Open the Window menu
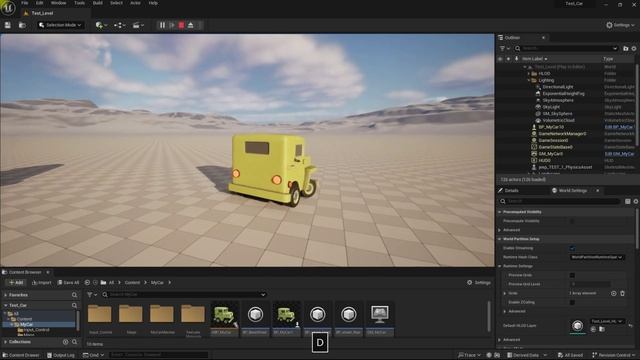 tap(58, 3)
